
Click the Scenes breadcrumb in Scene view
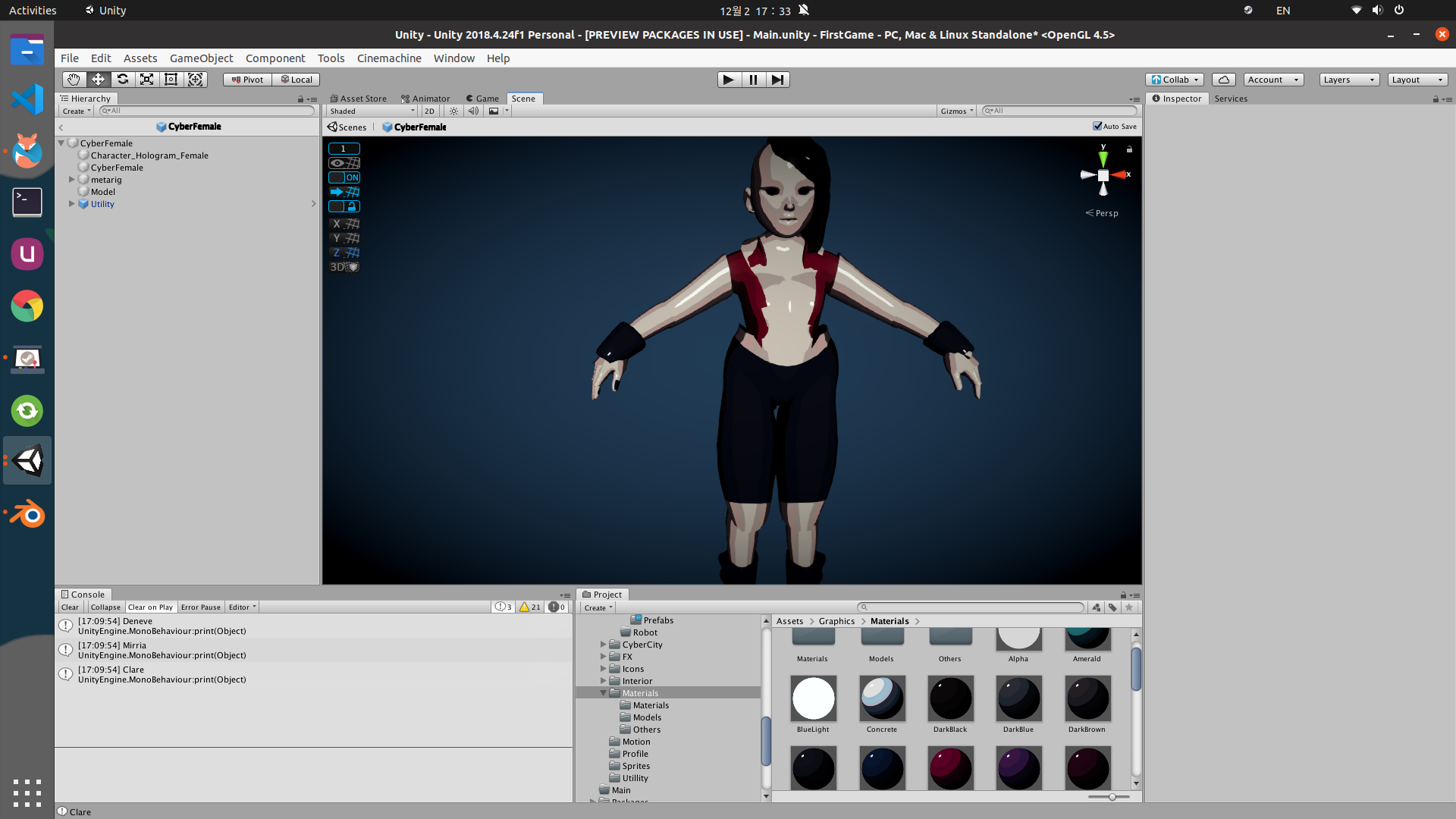pos(347,127)
